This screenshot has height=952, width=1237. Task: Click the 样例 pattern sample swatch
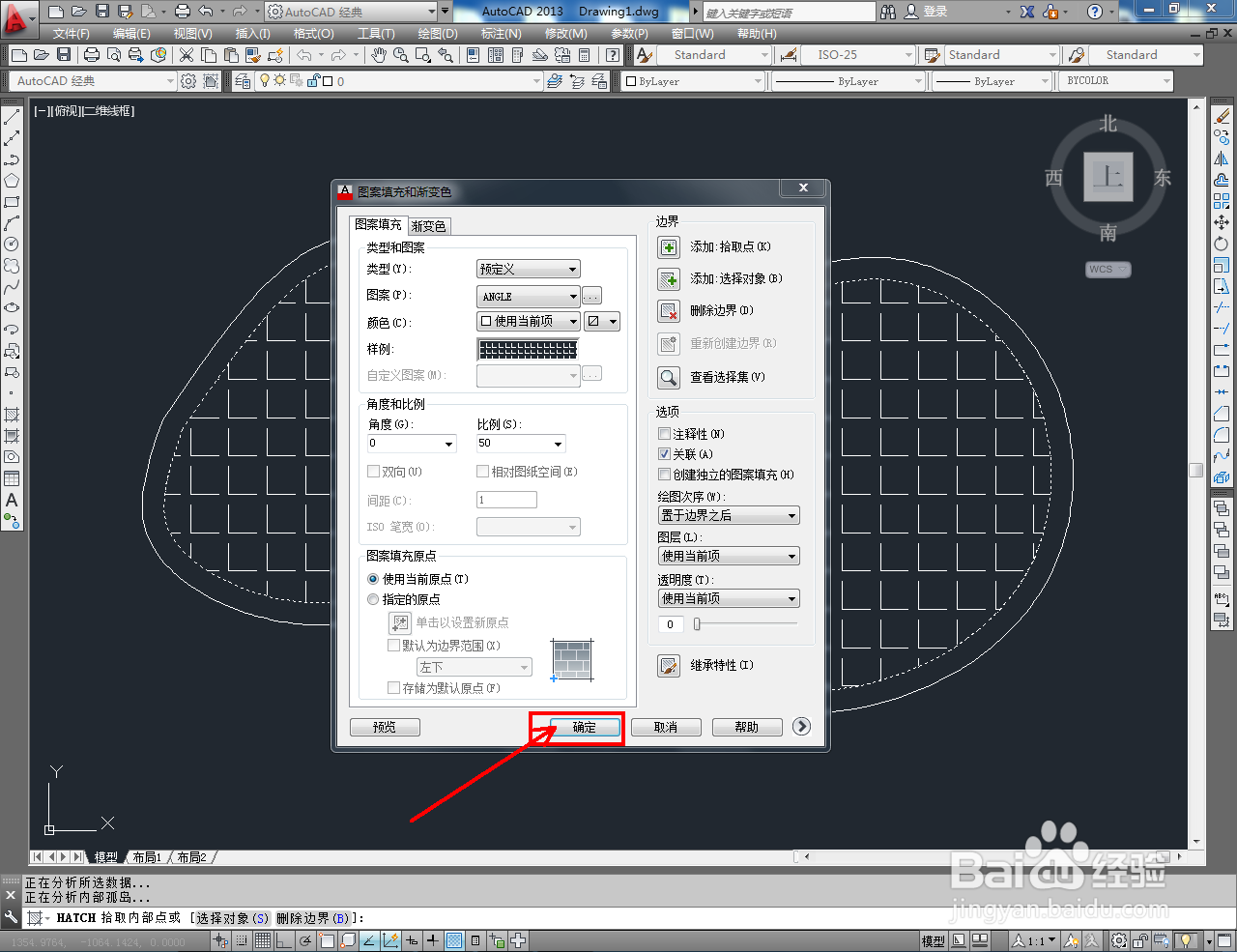tap(528, 349)
